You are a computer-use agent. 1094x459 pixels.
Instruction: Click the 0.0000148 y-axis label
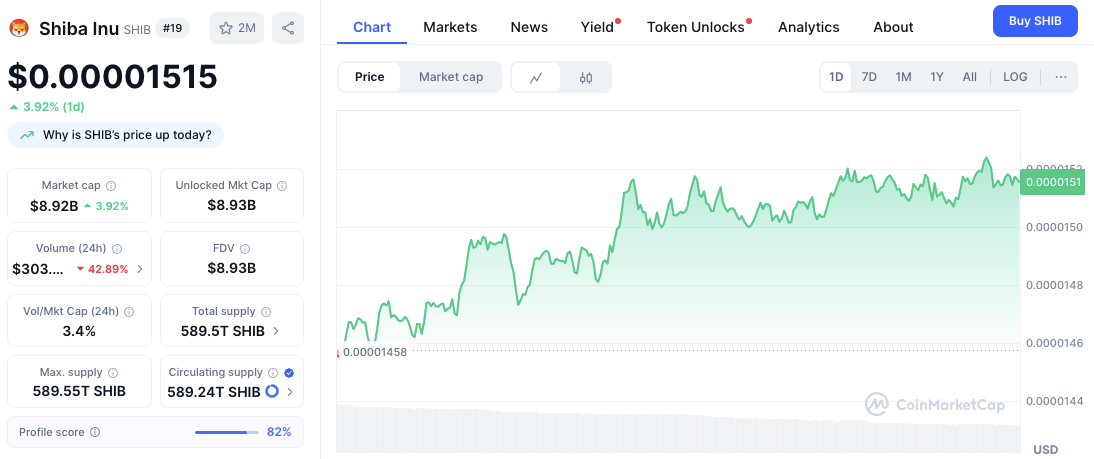tap(1053, 285)
